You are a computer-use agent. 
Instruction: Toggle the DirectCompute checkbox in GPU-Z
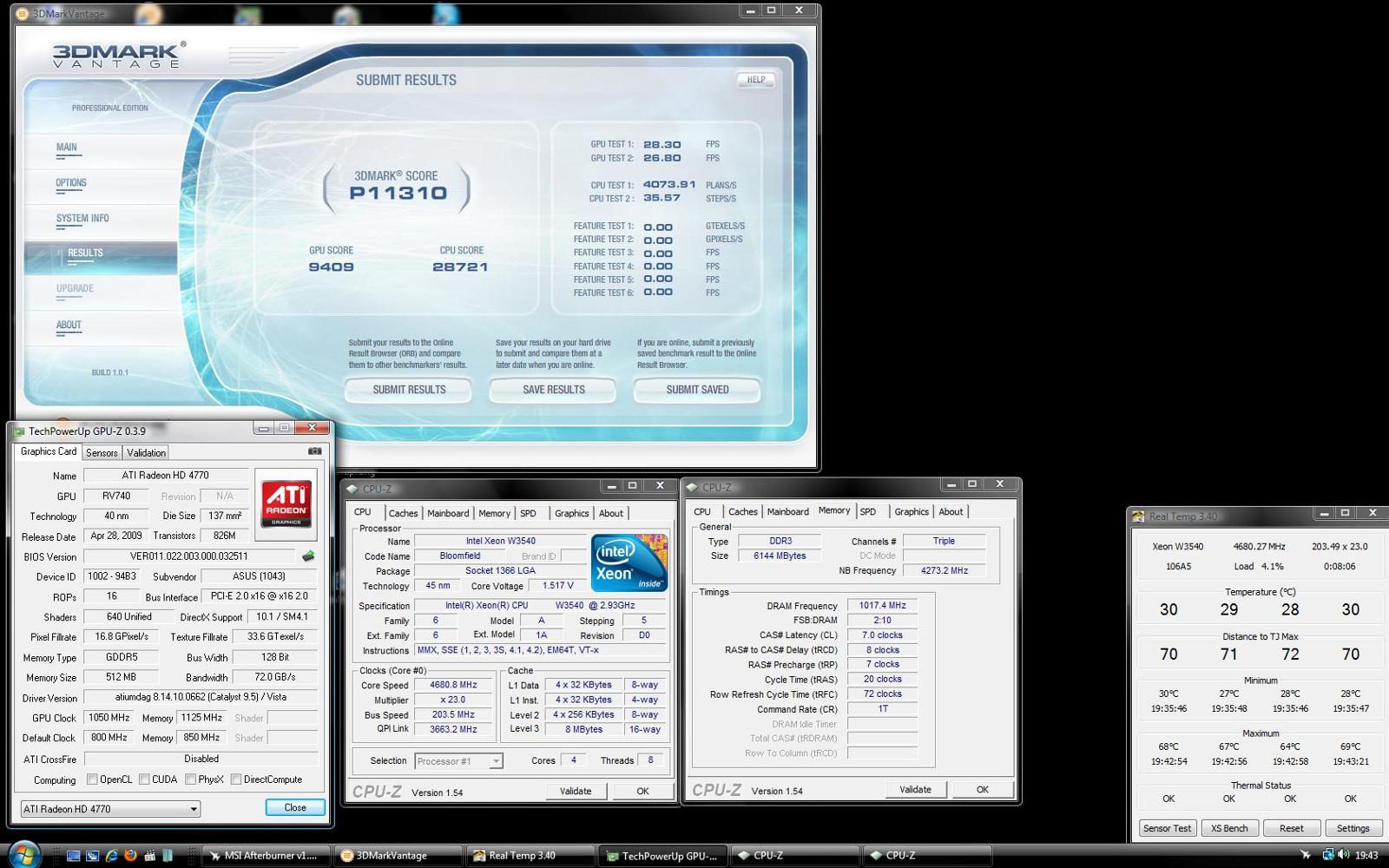point(236,779)
